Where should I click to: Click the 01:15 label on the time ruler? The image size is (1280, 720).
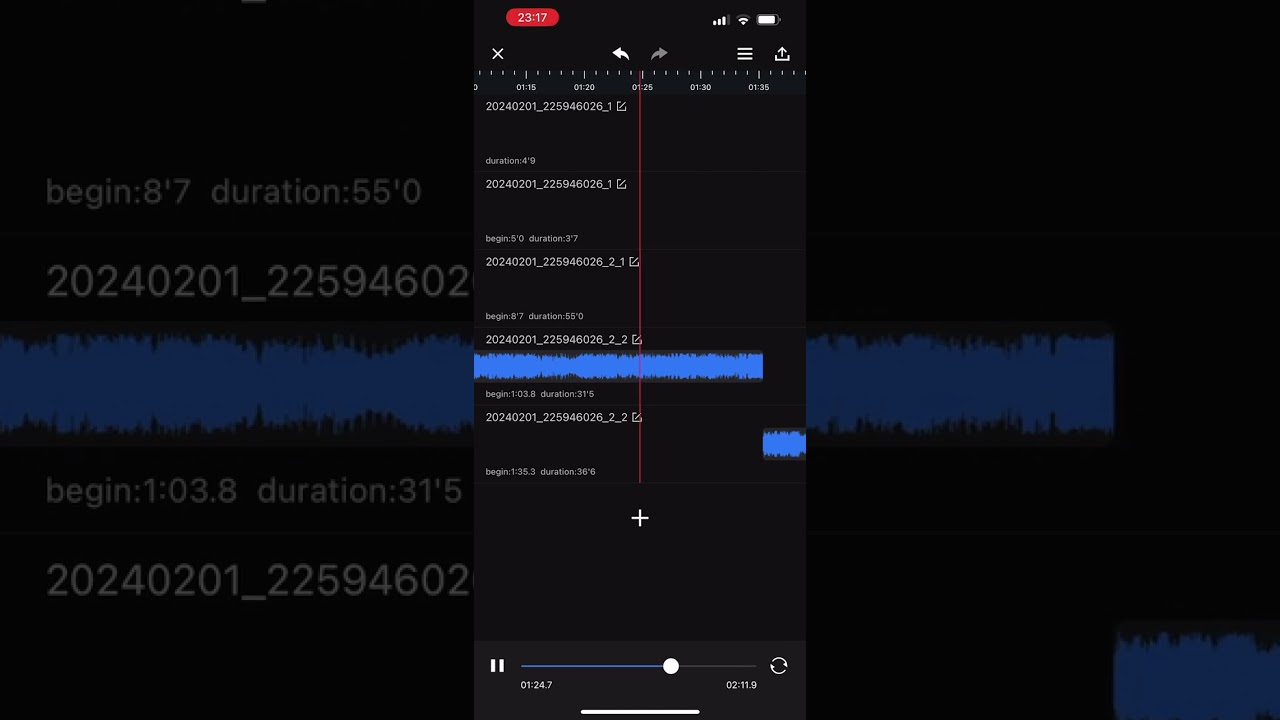[526, 87]
